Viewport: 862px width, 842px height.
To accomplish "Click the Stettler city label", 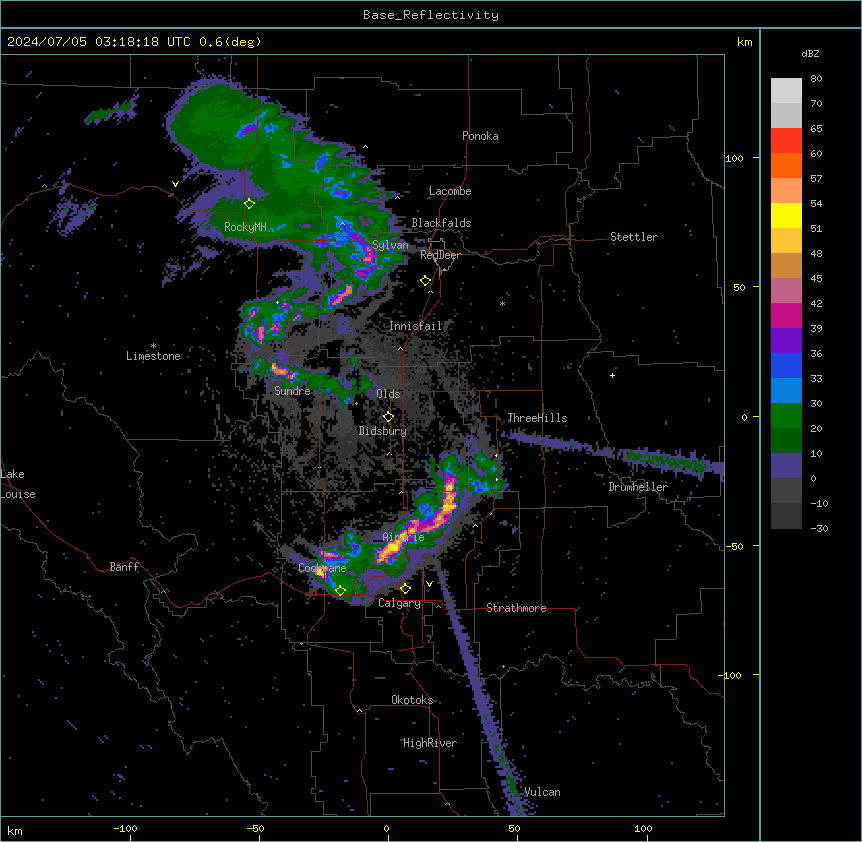I will click(x=634, y=237).
